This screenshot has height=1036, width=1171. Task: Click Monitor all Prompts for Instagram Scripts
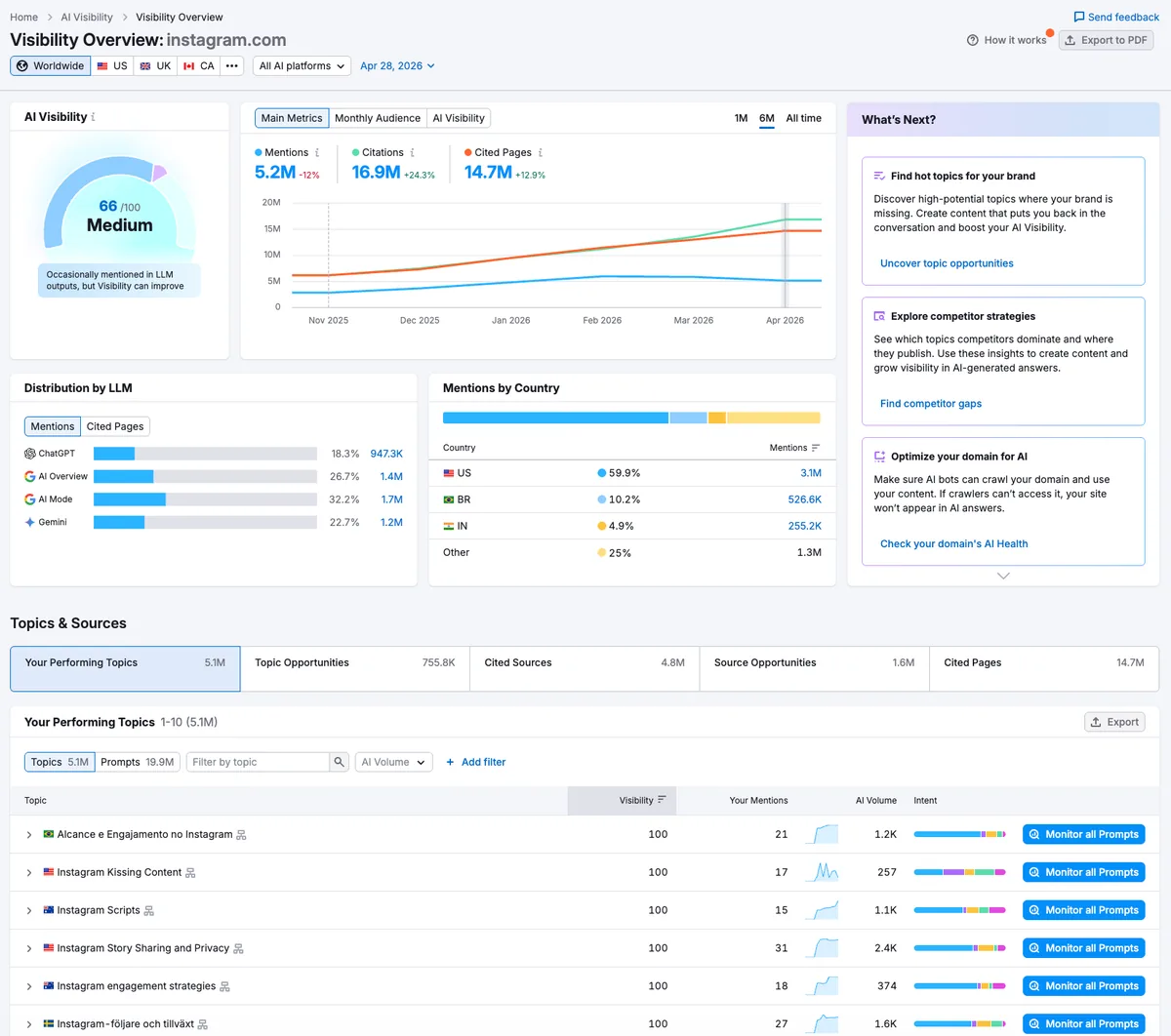1083,910
